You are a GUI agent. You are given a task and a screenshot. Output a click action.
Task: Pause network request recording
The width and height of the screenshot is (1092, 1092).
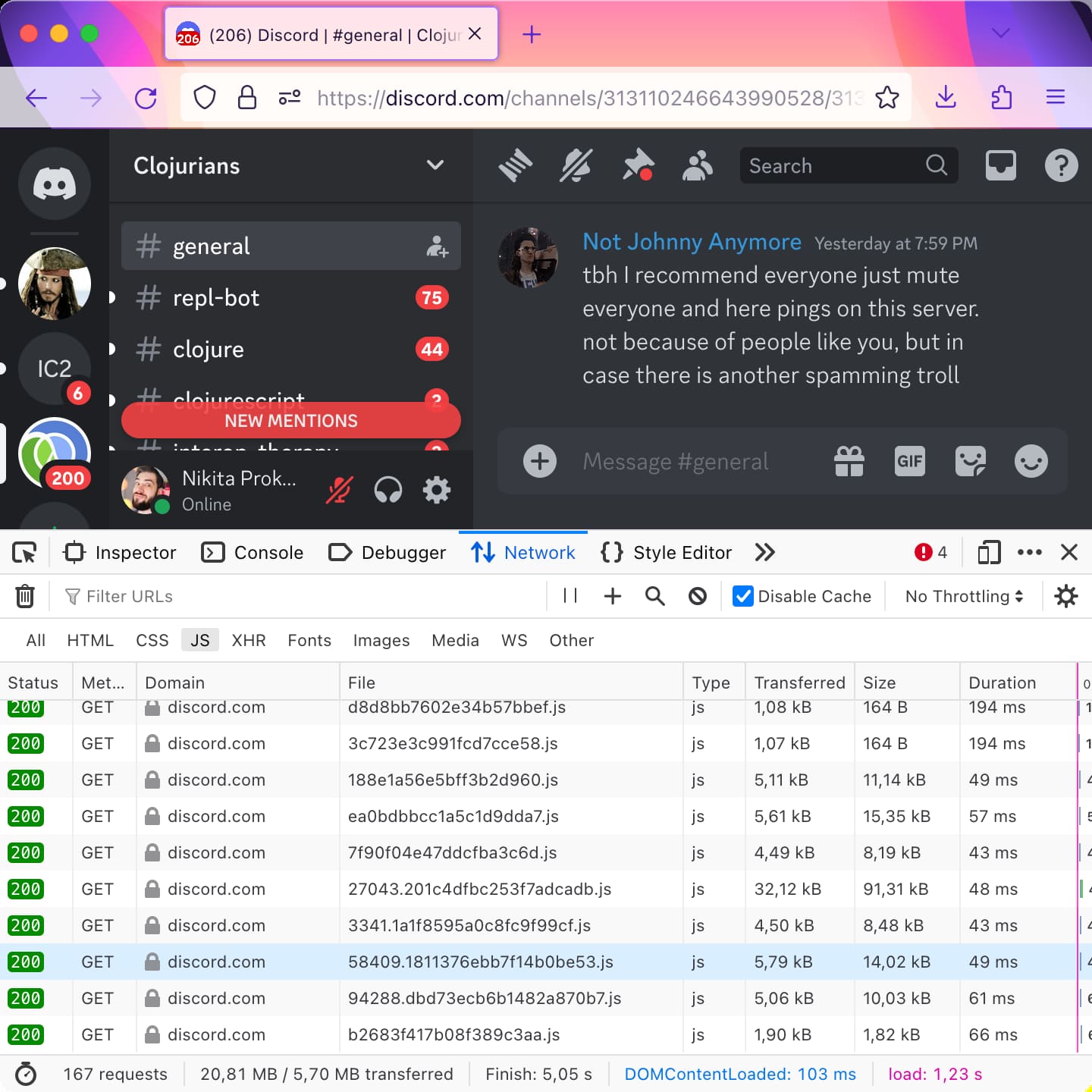[x=570, y=596]
